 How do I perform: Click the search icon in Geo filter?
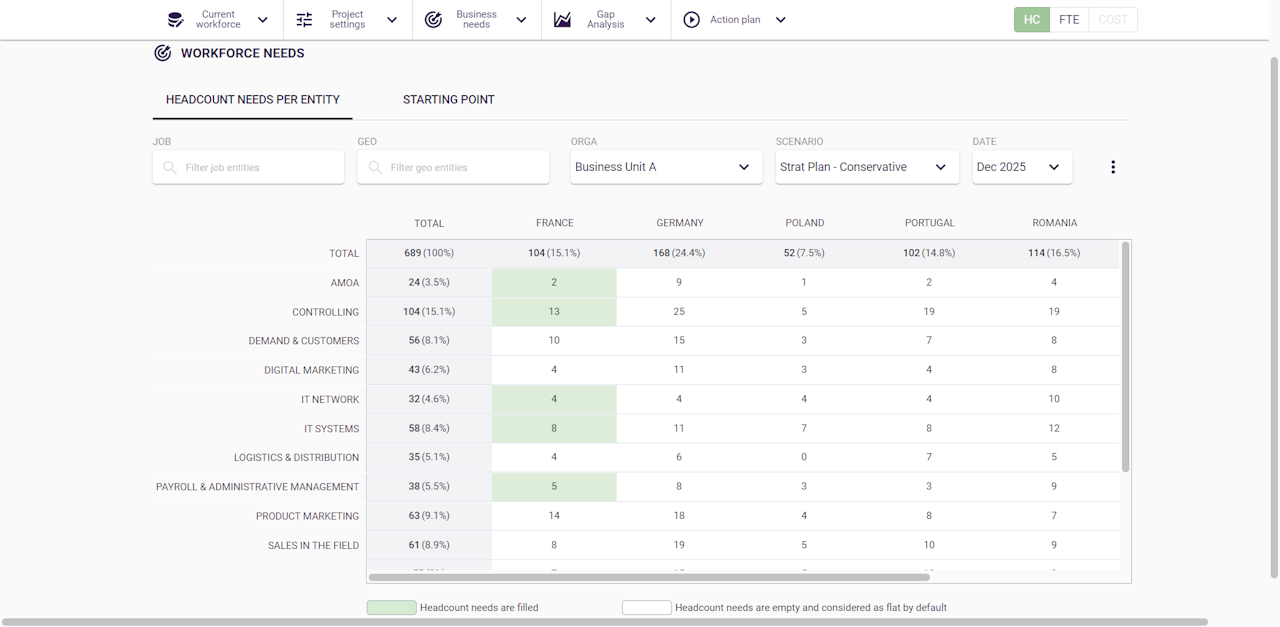point(375,168)
